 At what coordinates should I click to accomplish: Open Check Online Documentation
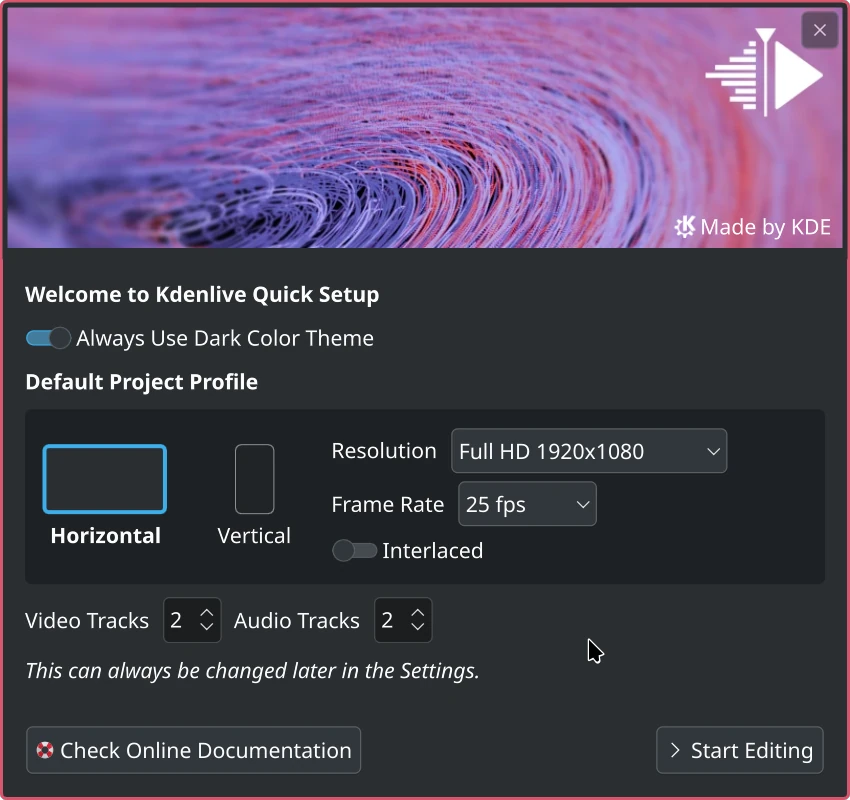(x=194, y=750)
